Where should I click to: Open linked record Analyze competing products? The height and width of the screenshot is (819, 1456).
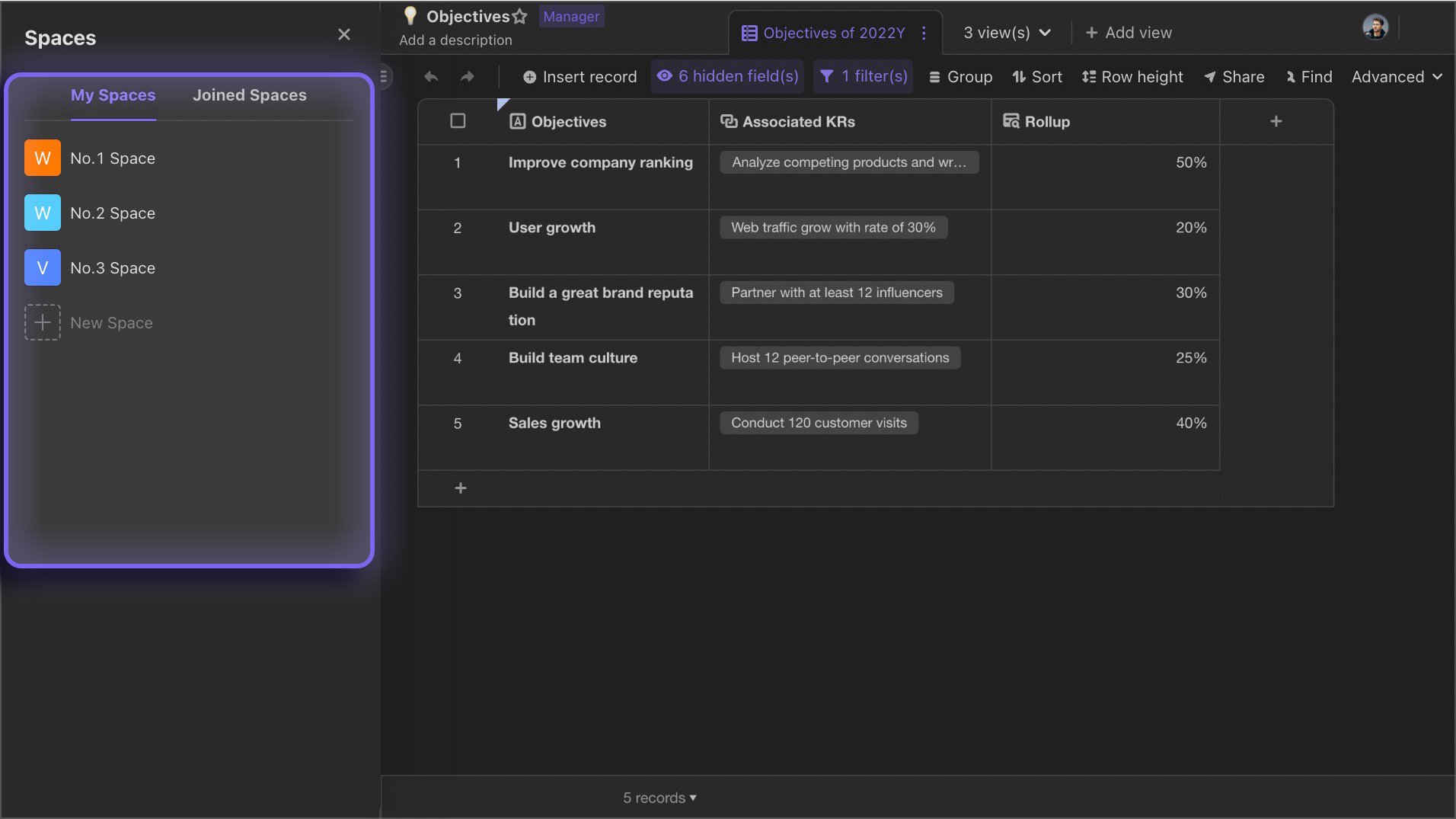click(x=849, y=162)
